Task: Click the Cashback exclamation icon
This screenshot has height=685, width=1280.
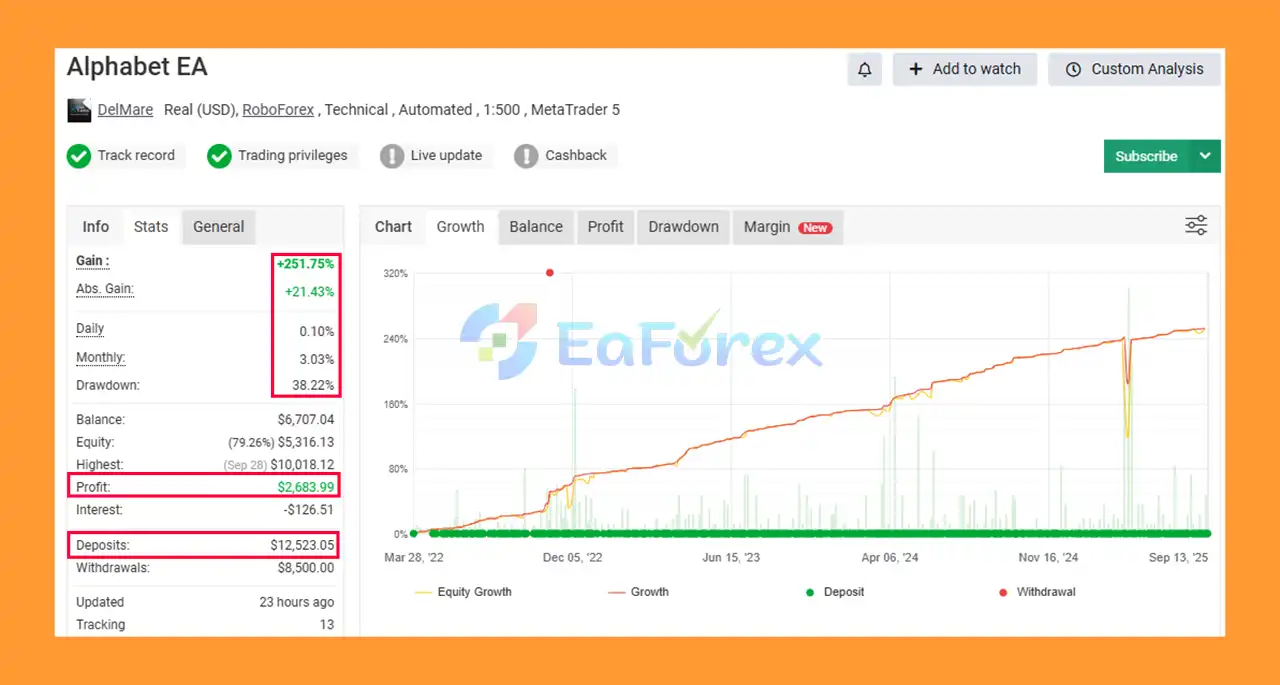Action: point(526,156)
